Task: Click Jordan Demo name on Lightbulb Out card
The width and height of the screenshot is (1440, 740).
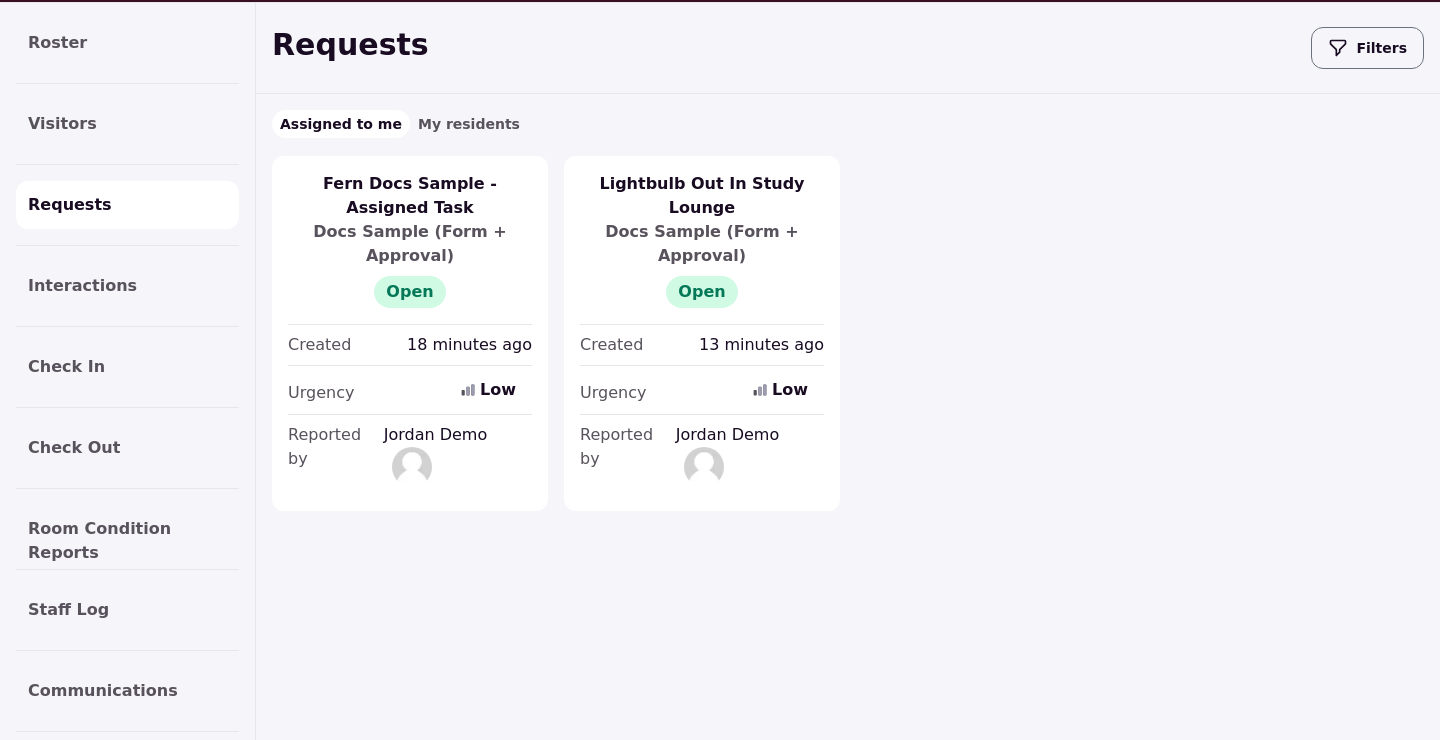Action: click(x=727, y=435)
